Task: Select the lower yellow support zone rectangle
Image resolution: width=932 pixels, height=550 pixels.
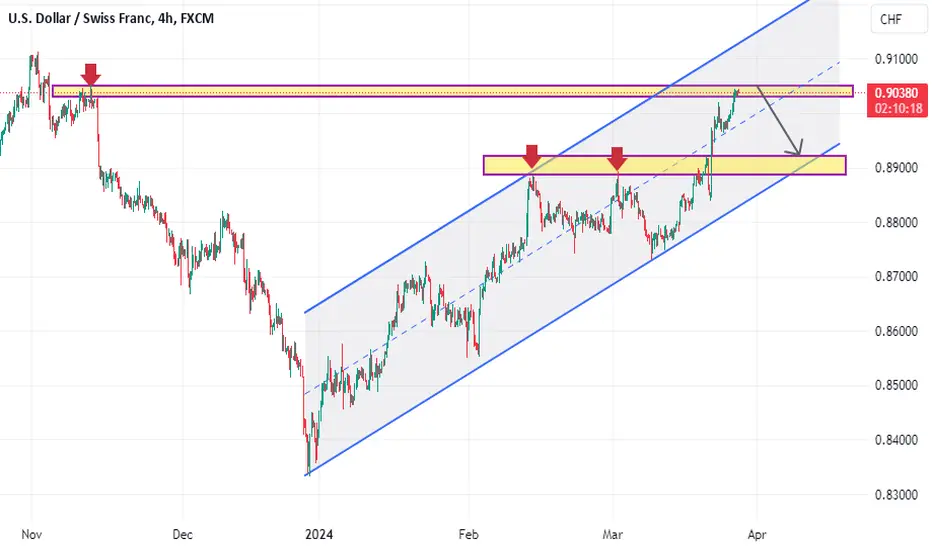Action: click(x=665, y=165)
